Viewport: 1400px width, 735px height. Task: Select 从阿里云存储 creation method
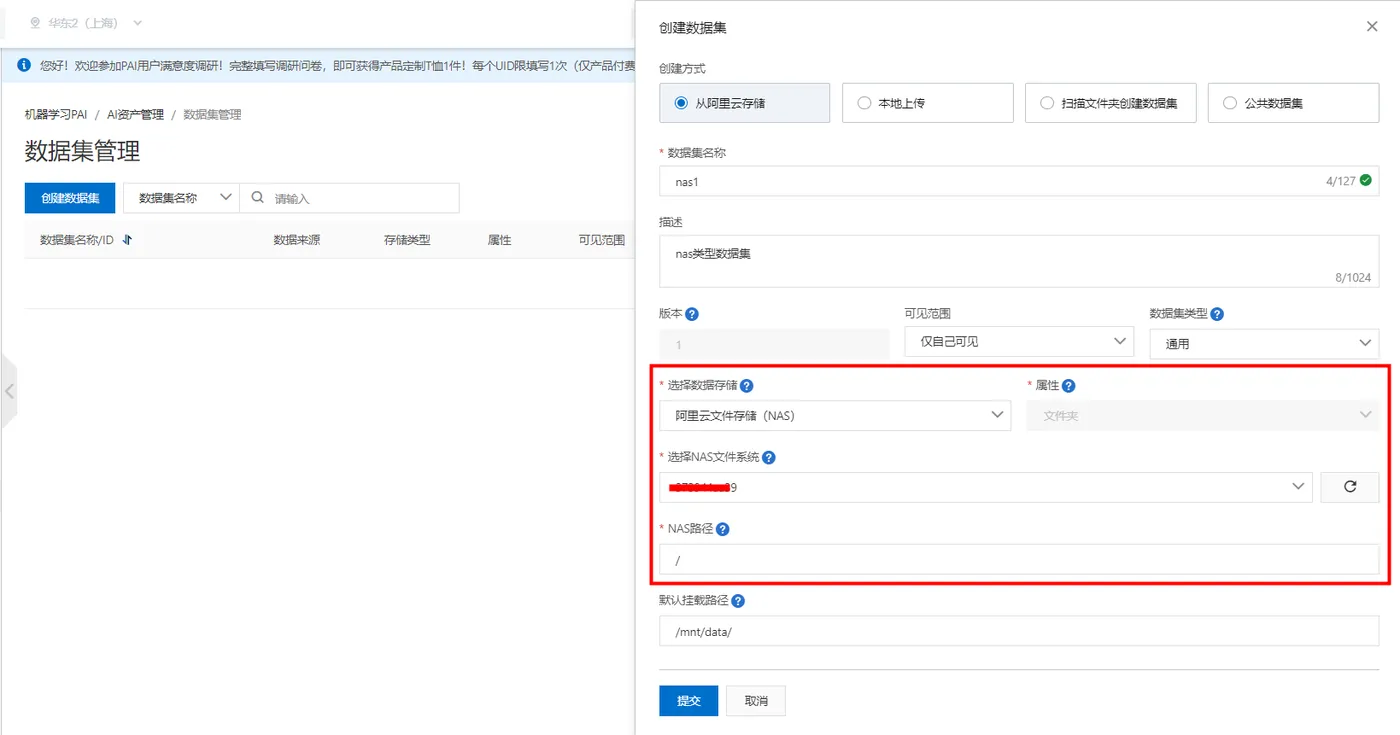coord(744,103)
